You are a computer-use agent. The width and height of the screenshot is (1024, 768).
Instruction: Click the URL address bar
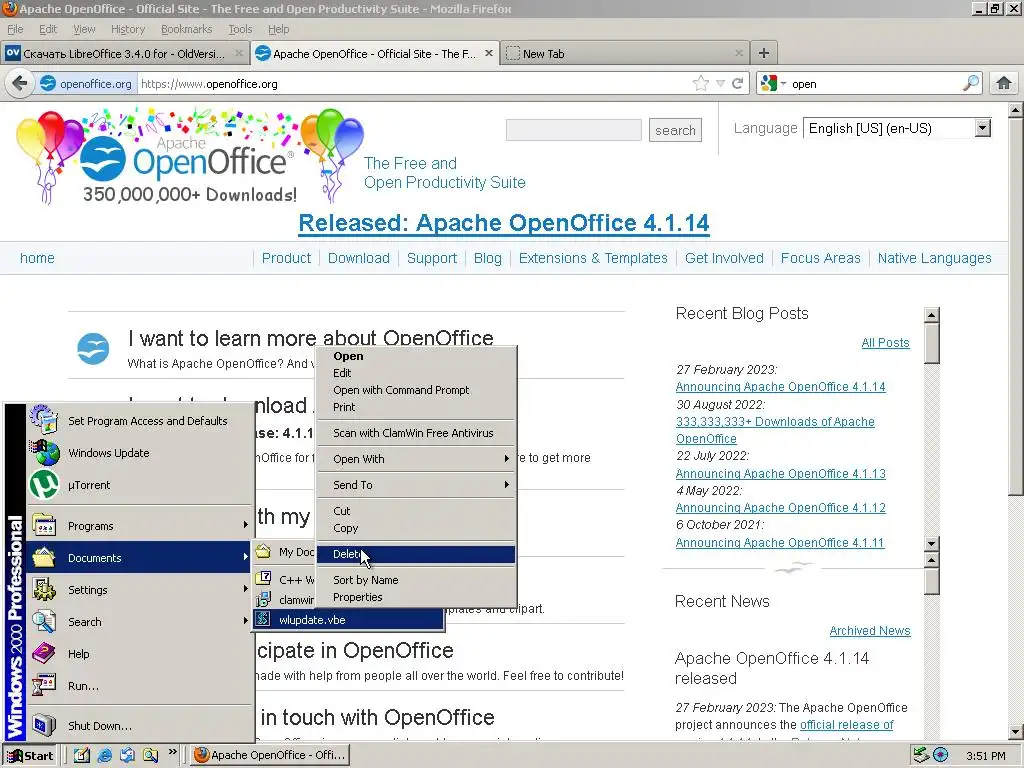point(415,84)
